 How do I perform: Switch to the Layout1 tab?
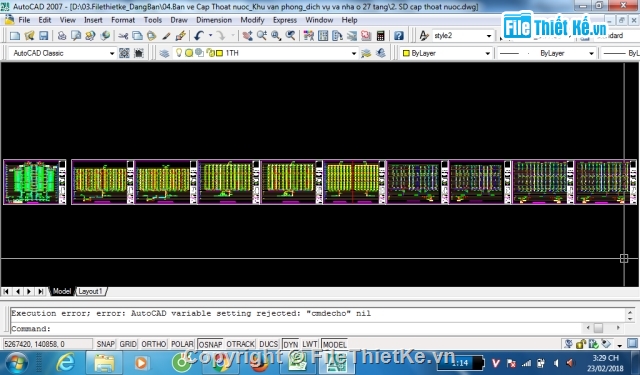[x=90, y=291]
